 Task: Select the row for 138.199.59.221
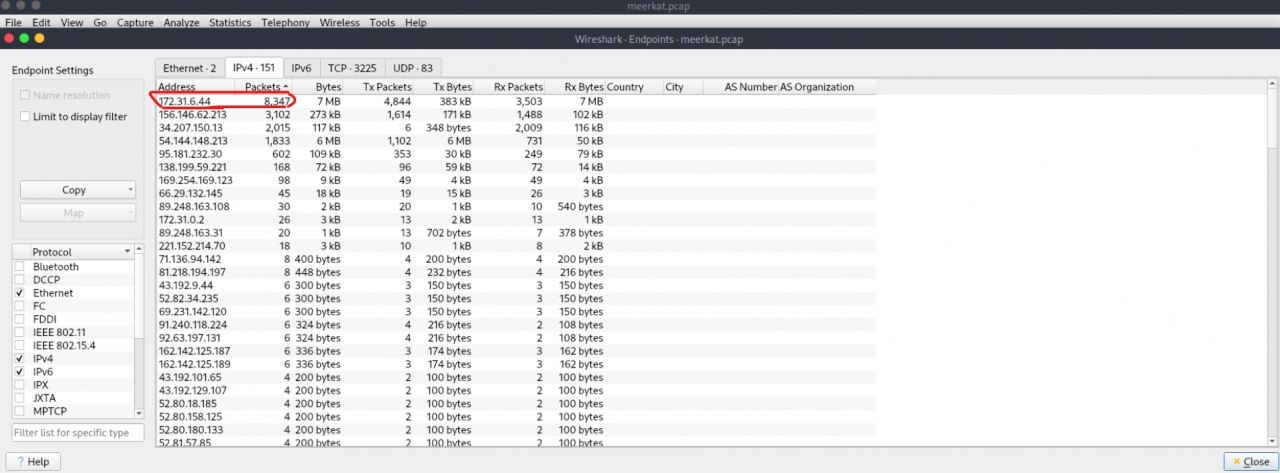click(516, 167)
